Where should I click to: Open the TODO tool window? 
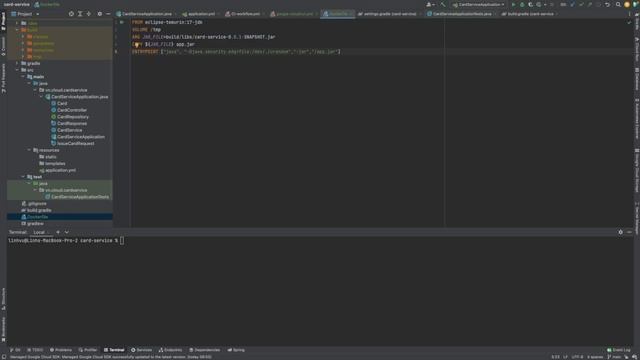pyautogui.click(x=35, y=350)
